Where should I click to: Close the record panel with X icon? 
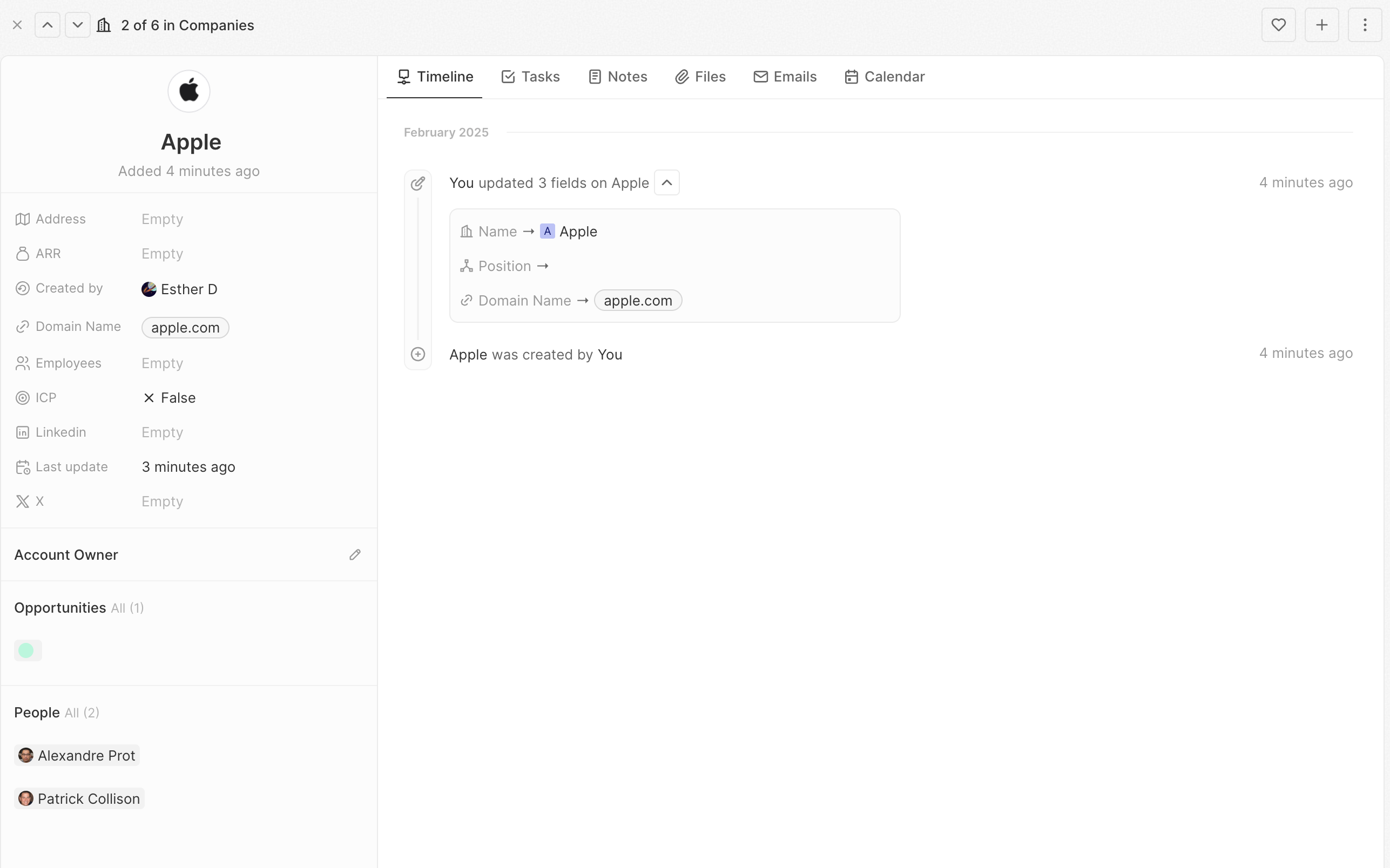[17, 25]
